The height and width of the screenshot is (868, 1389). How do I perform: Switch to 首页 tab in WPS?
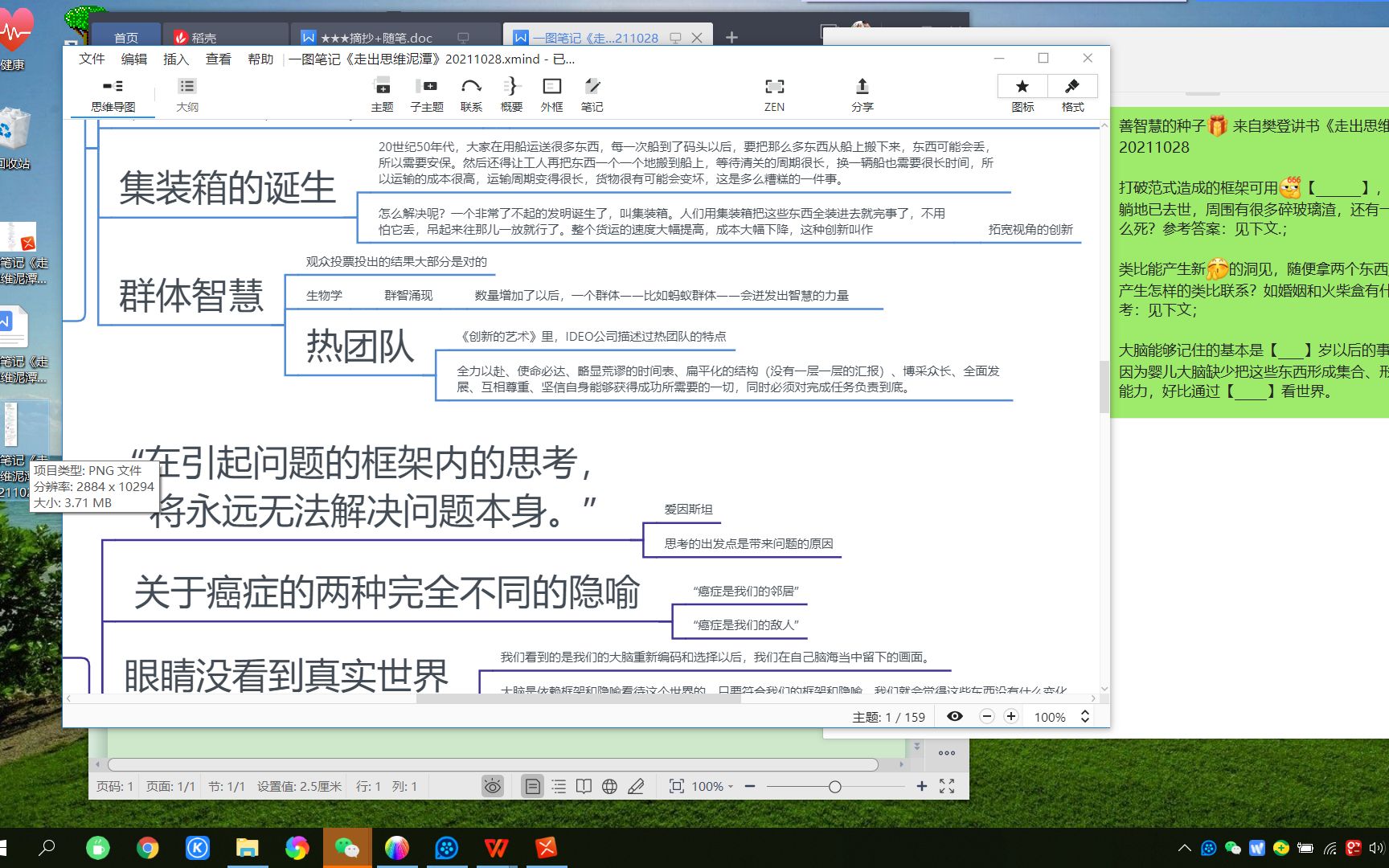pos(126,37)
